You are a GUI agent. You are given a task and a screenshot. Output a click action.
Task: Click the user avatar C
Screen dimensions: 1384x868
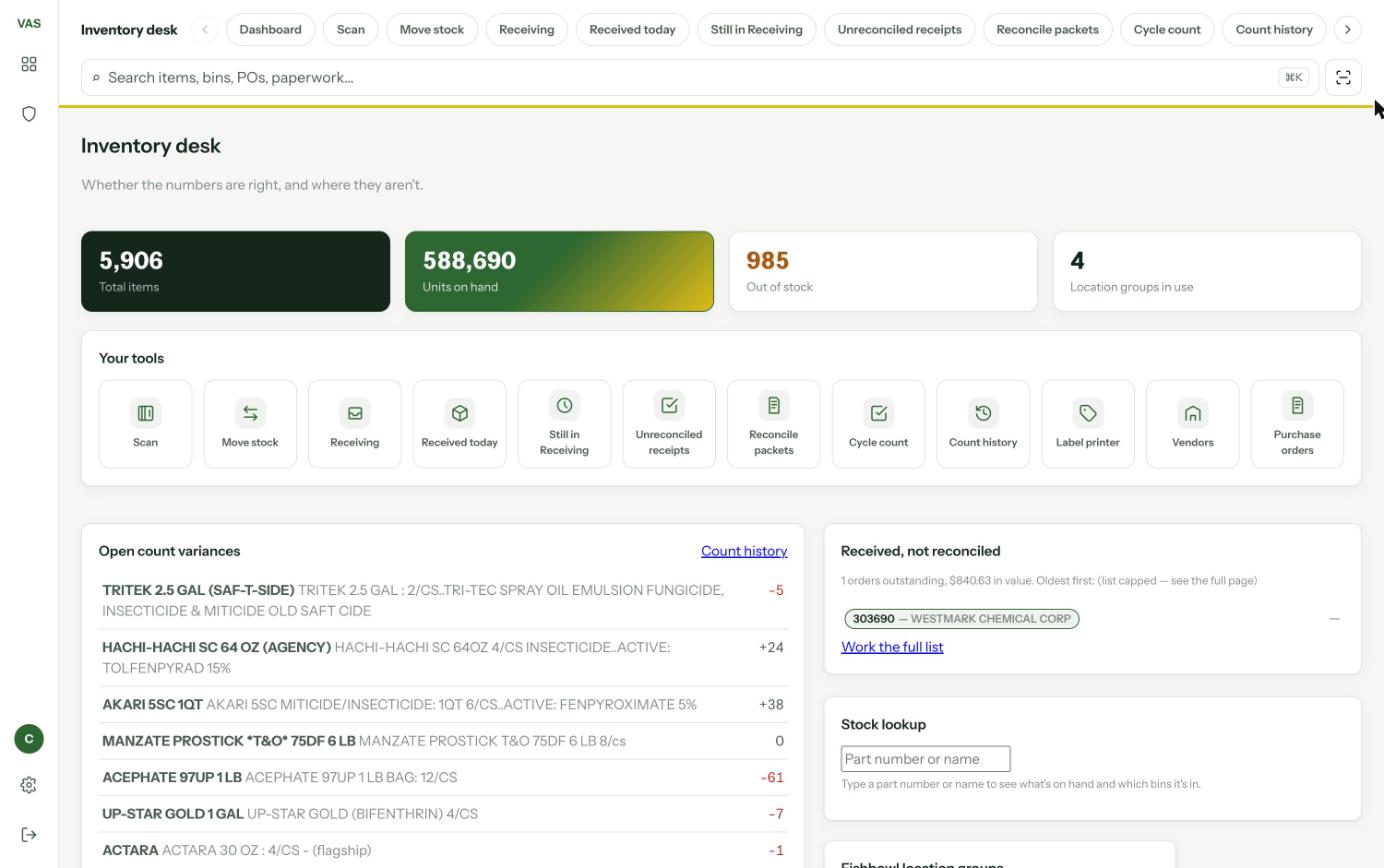tap(29, 739)
